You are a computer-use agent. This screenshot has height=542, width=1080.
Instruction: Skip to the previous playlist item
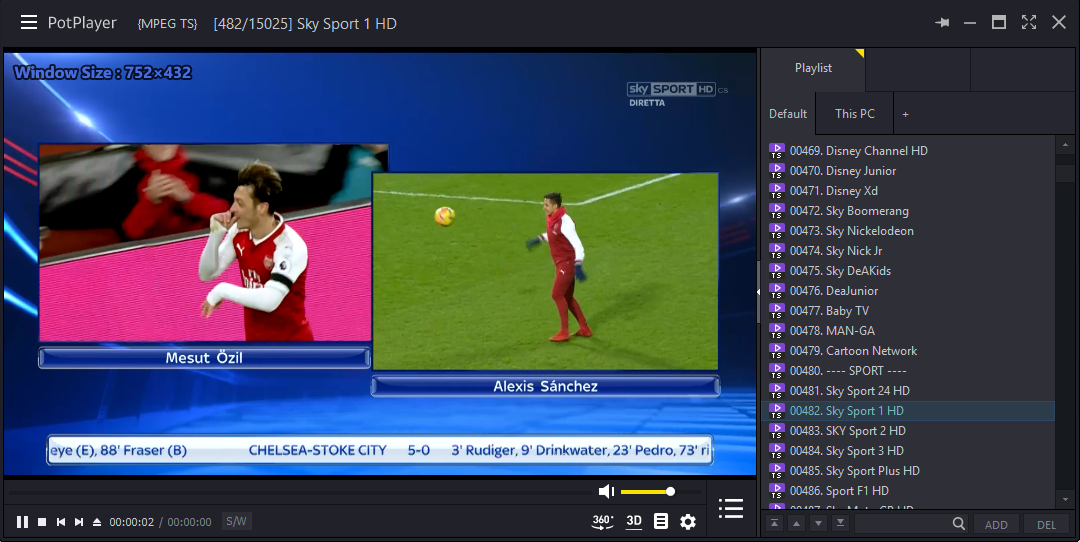pyautogui.click(x=61, y=522)
